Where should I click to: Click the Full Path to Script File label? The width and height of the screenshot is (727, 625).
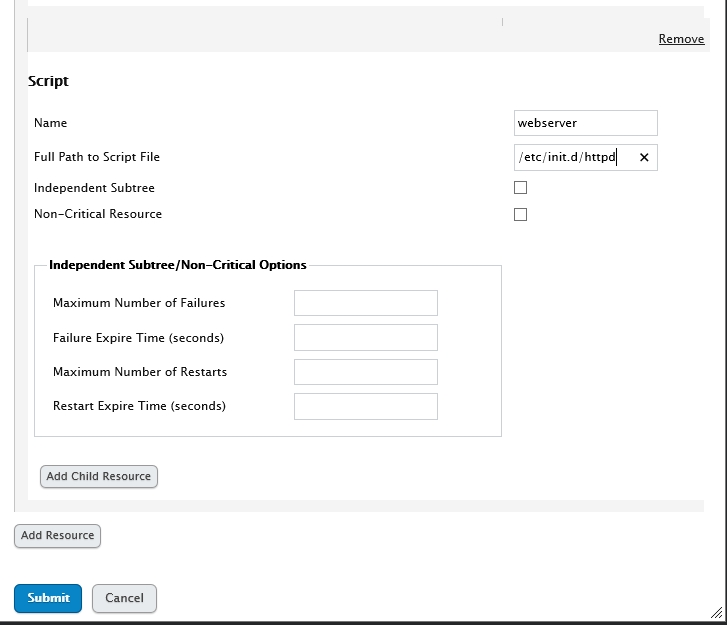pos(97,157)
